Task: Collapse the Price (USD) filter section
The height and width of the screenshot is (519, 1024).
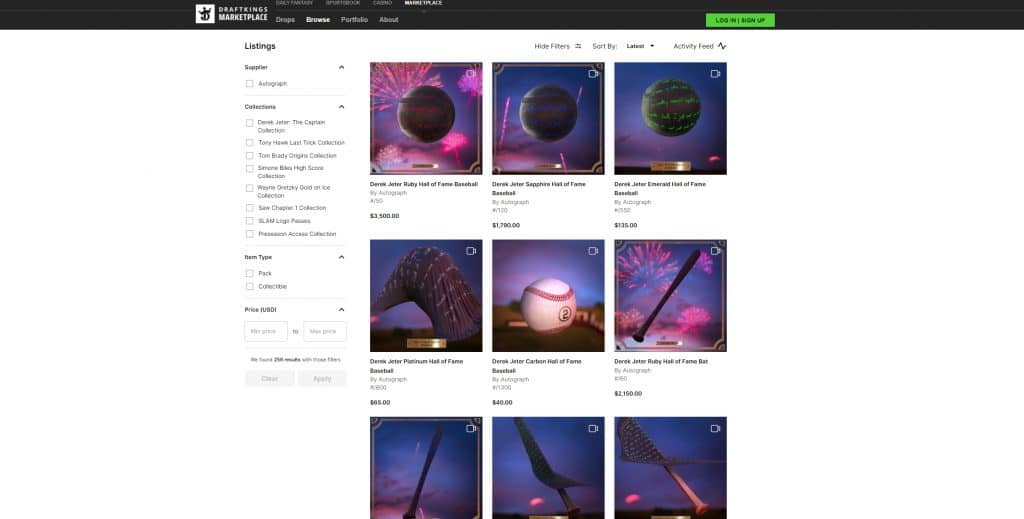Action: [x=341, y=309]
